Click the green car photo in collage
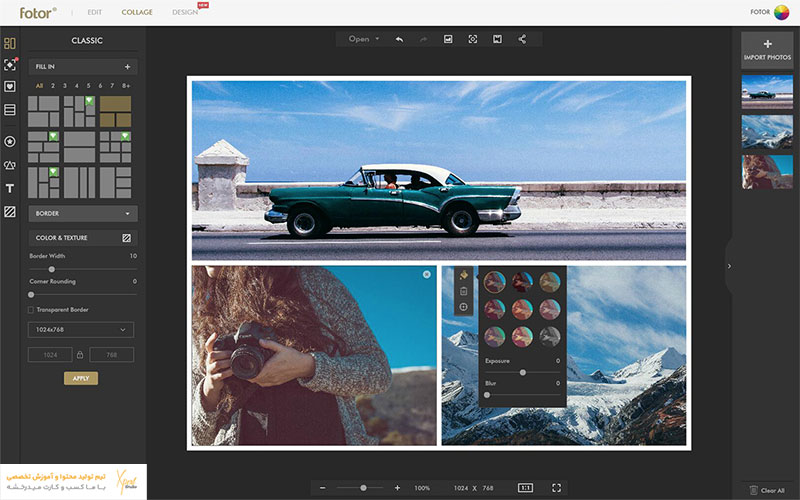This screenshot has height=500, width=800. tap(439, 171)
